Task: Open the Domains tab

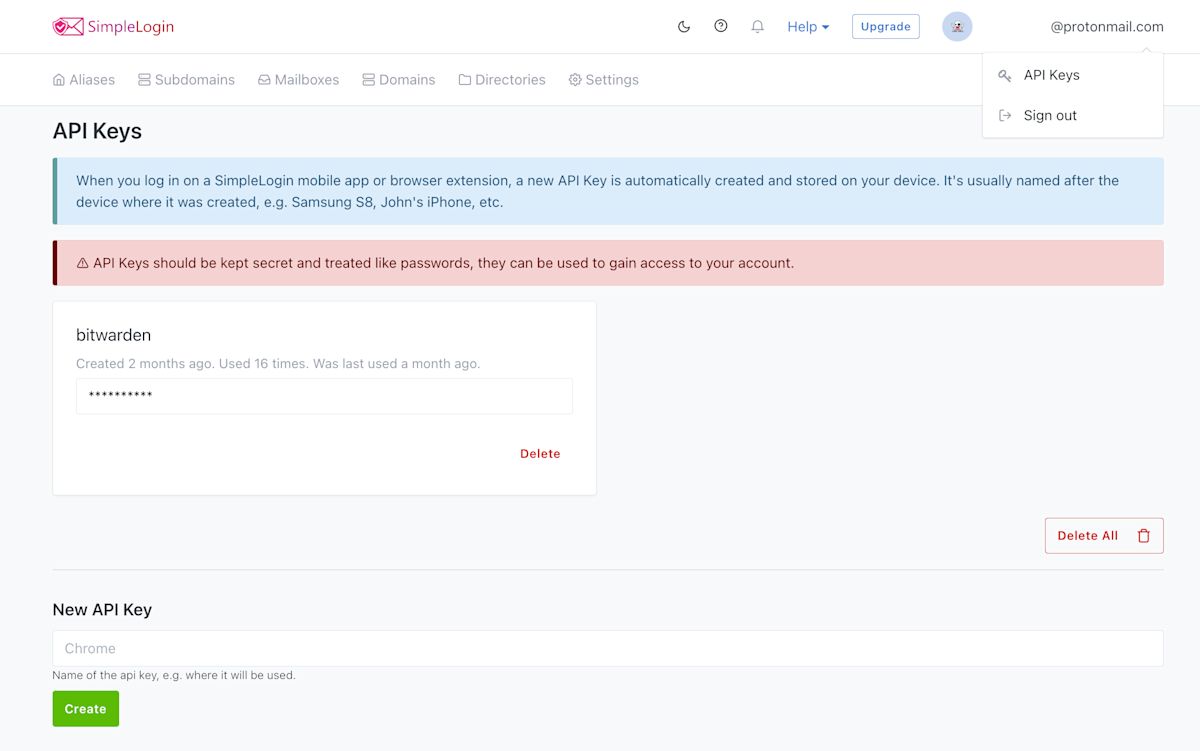Action: (399, 80)
